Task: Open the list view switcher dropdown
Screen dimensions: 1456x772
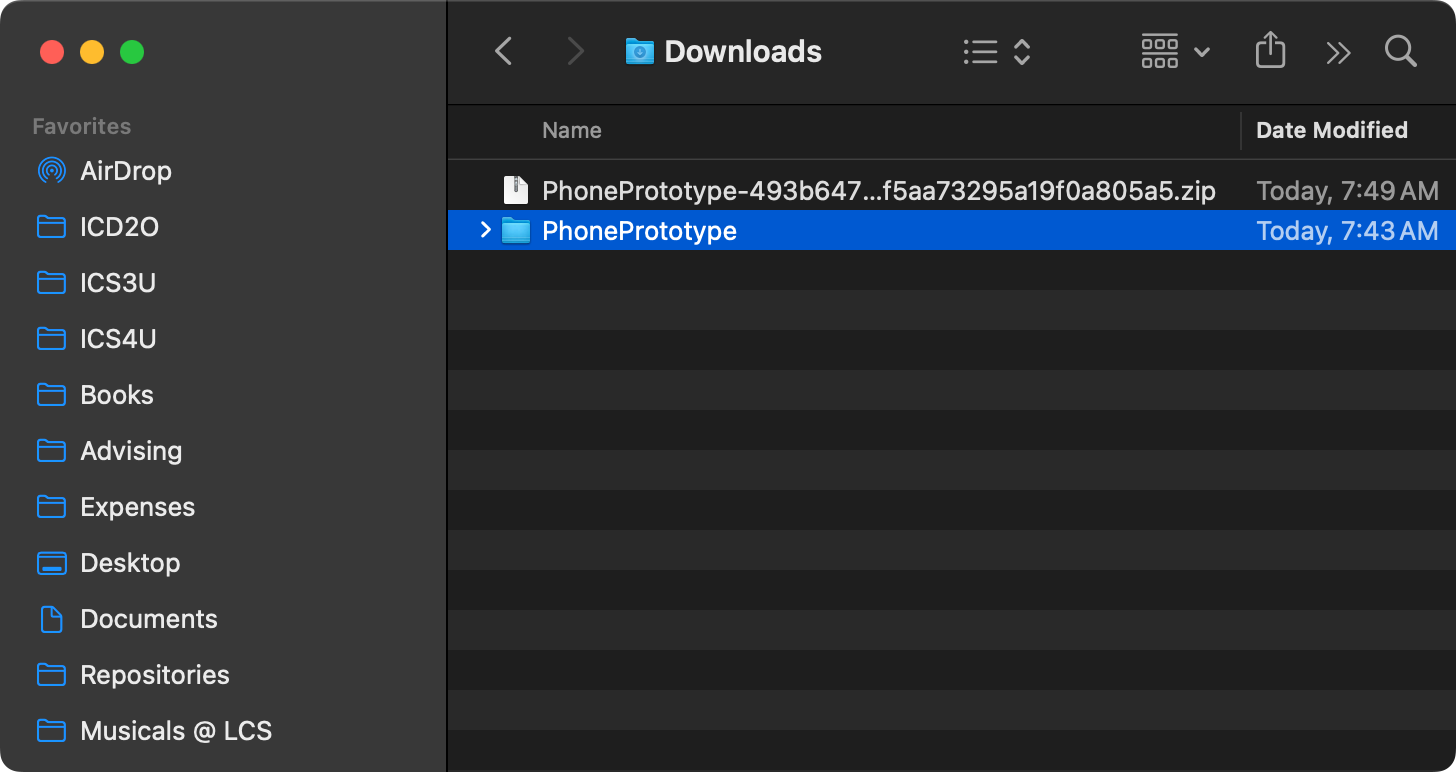Action: click(x=996, y=52)
